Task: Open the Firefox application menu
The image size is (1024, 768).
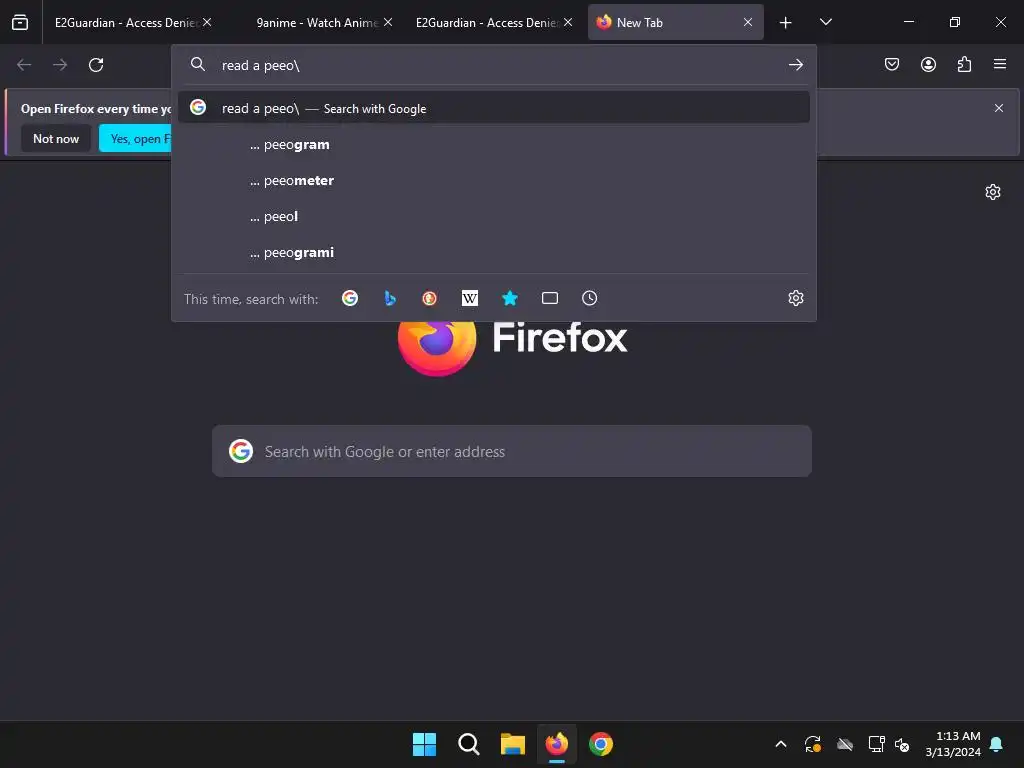Action: click(1000, 64)
